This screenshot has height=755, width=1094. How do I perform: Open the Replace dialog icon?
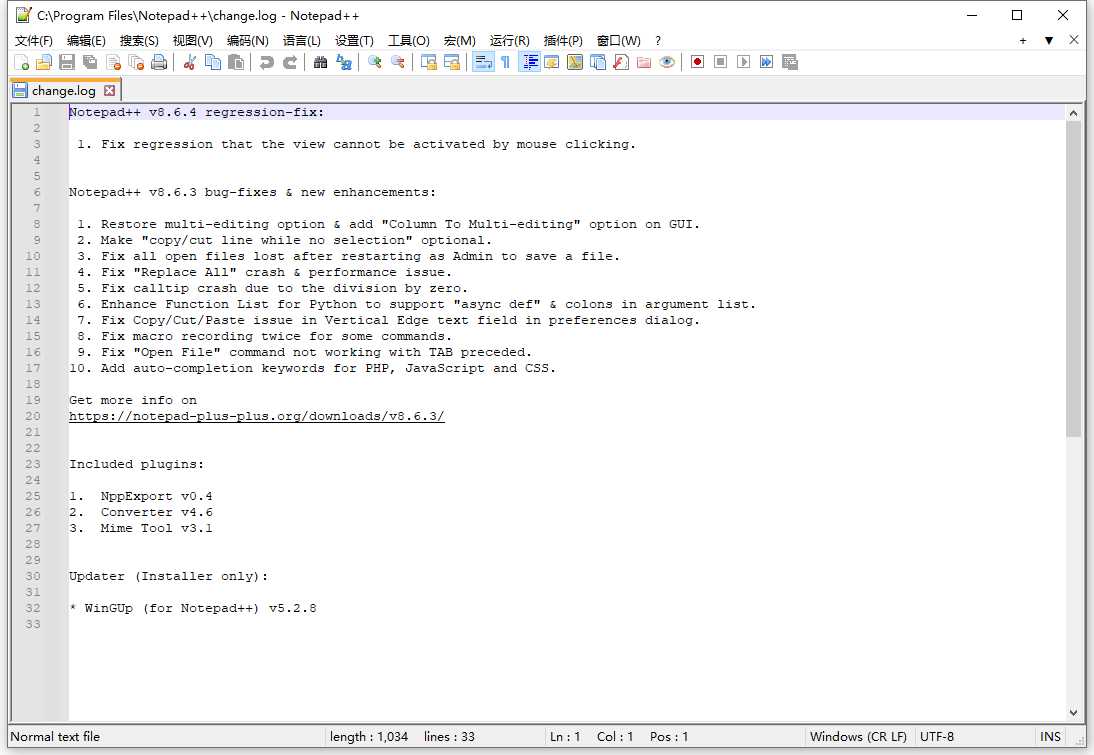click(x=344, y=62)
